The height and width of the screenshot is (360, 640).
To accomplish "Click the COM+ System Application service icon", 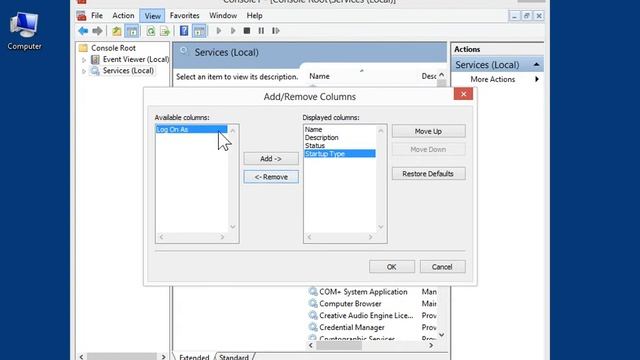I will pos(313,291).
